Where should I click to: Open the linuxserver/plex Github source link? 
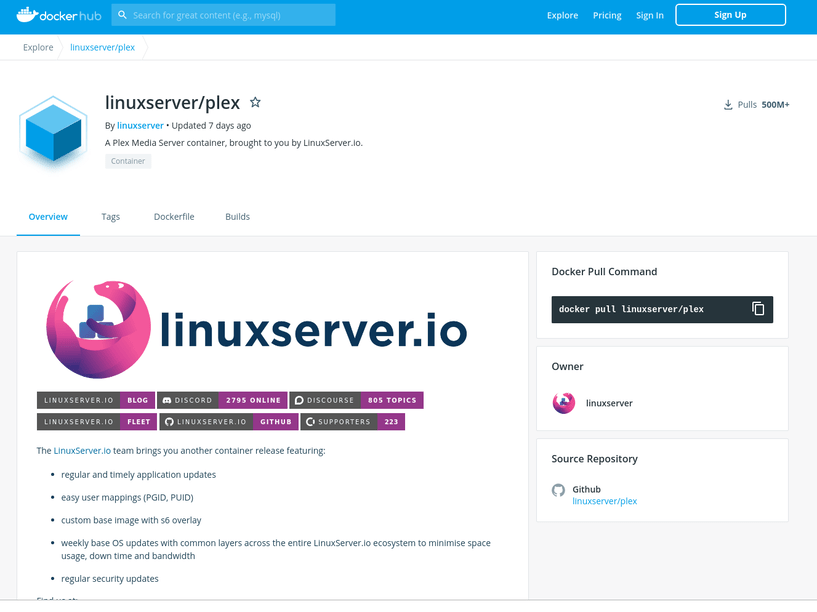[604, 501]
